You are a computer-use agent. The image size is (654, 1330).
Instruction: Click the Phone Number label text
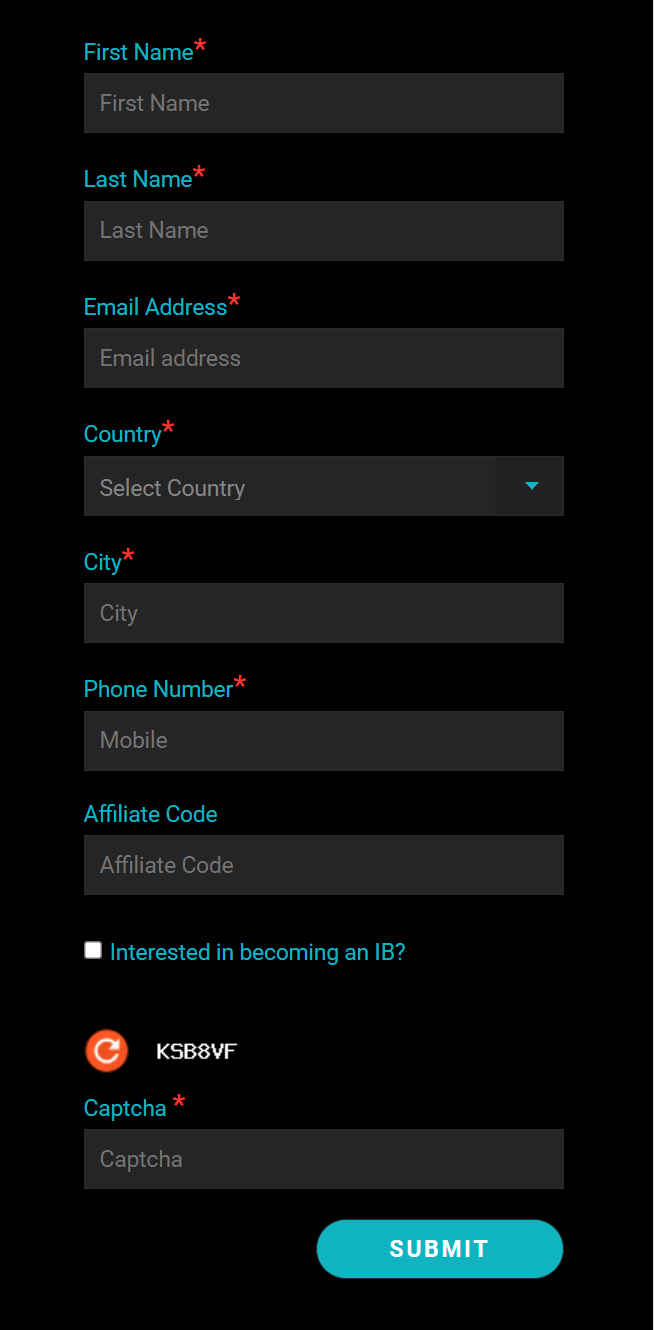[158, 689]
